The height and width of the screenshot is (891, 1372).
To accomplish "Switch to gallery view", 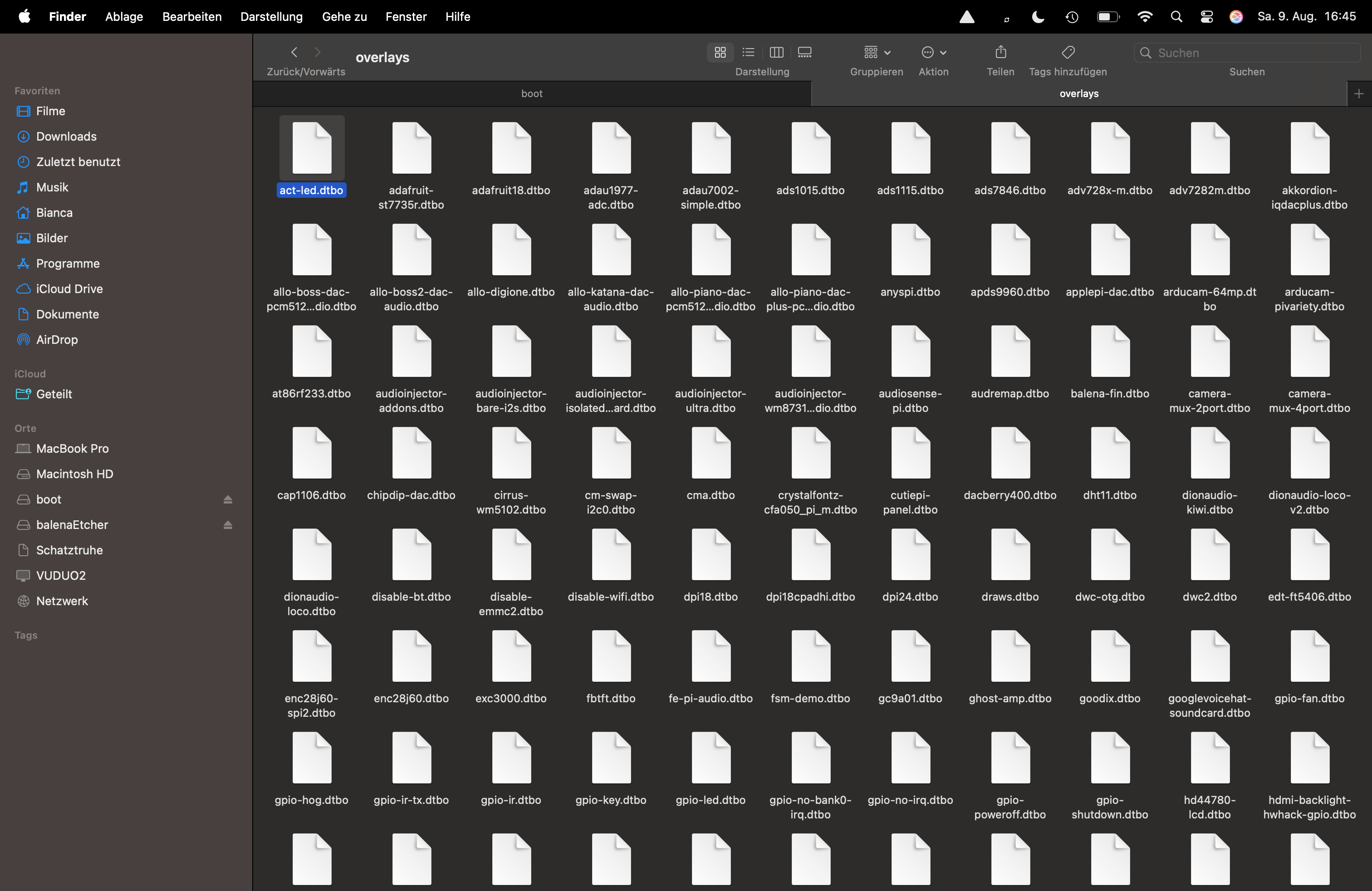I will point(805,53).
